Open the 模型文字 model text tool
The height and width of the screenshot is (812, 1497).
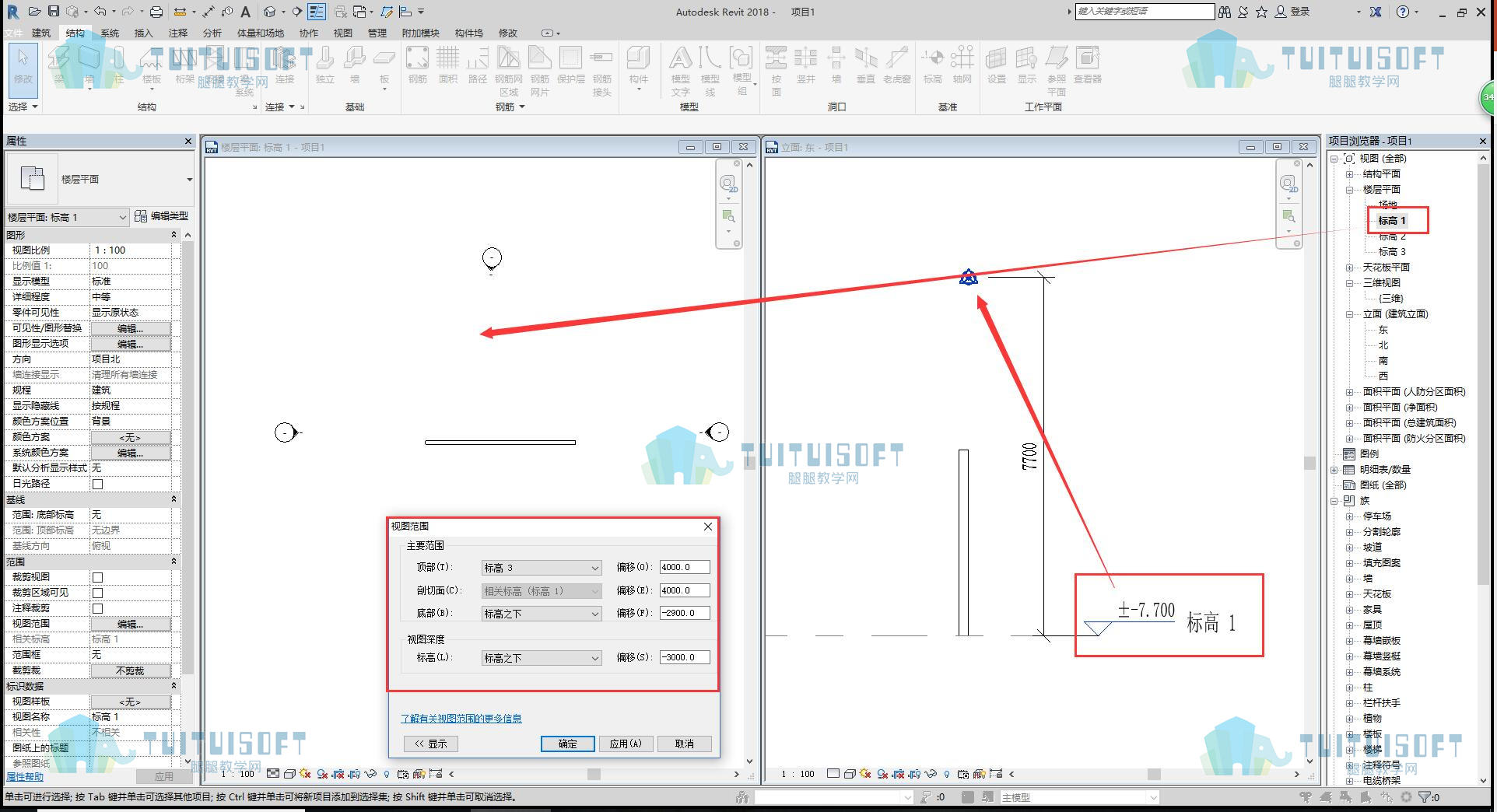pyautogui.click(x=680, y=70)
